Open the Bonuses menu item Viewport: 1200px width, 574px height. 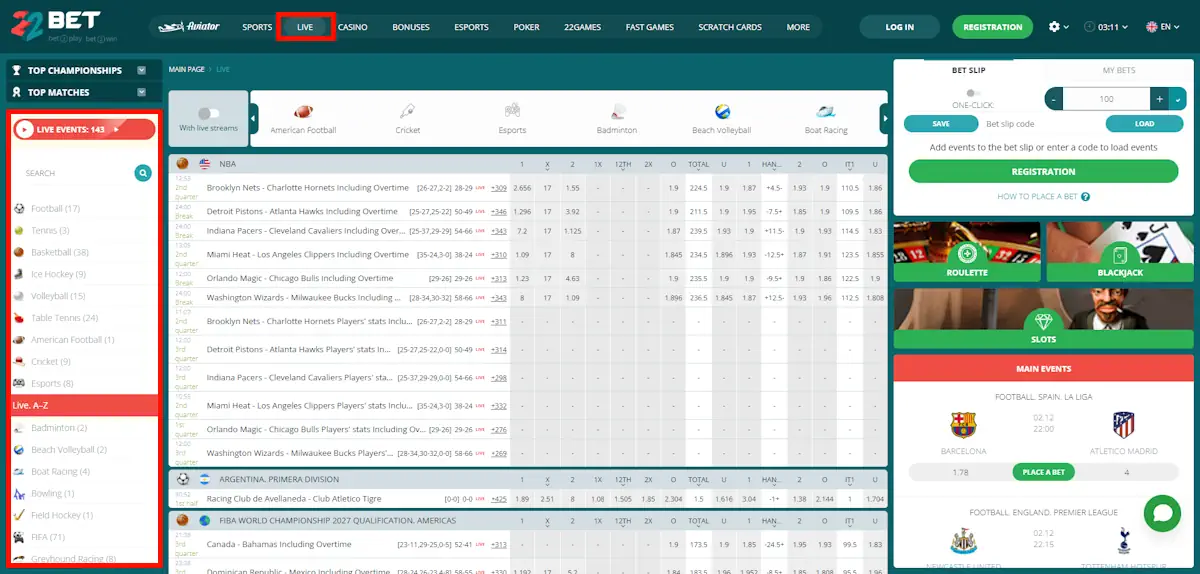[411, 27]
